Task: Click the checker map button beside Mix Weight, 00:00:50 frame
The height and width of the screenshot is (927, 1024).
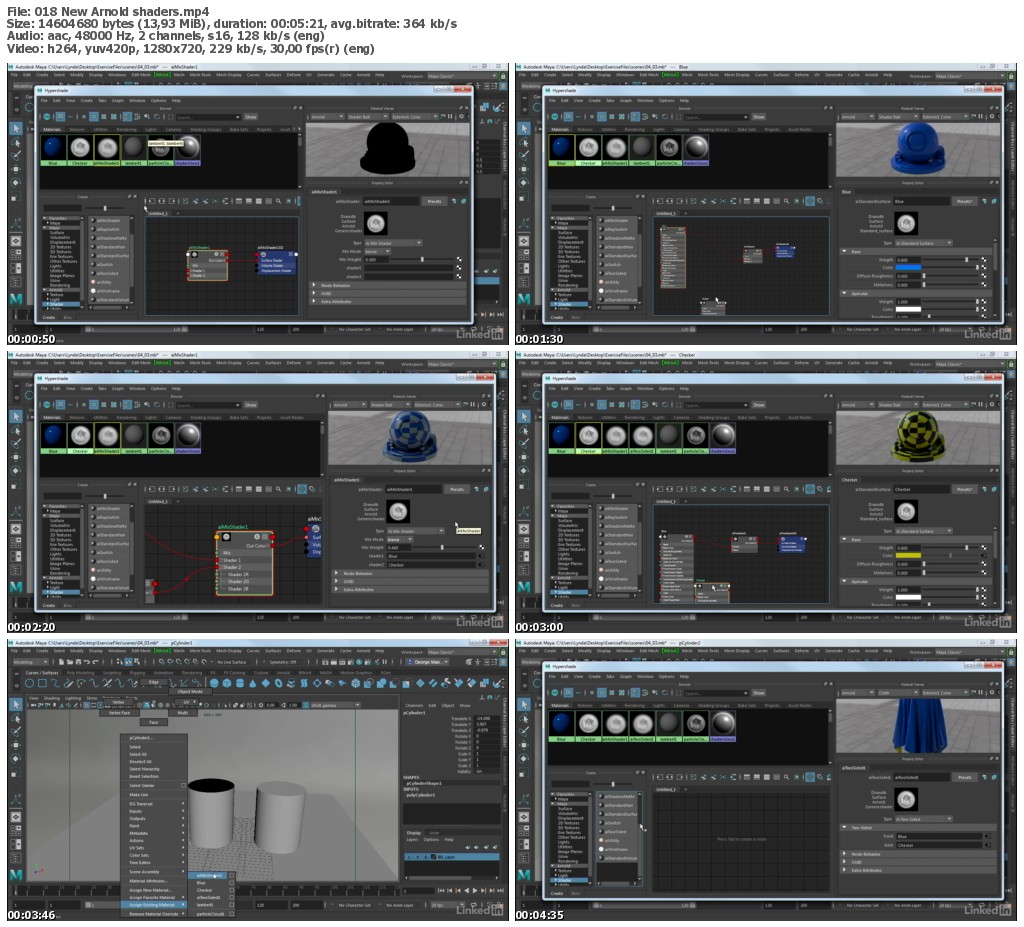Action: pos(459,259)
